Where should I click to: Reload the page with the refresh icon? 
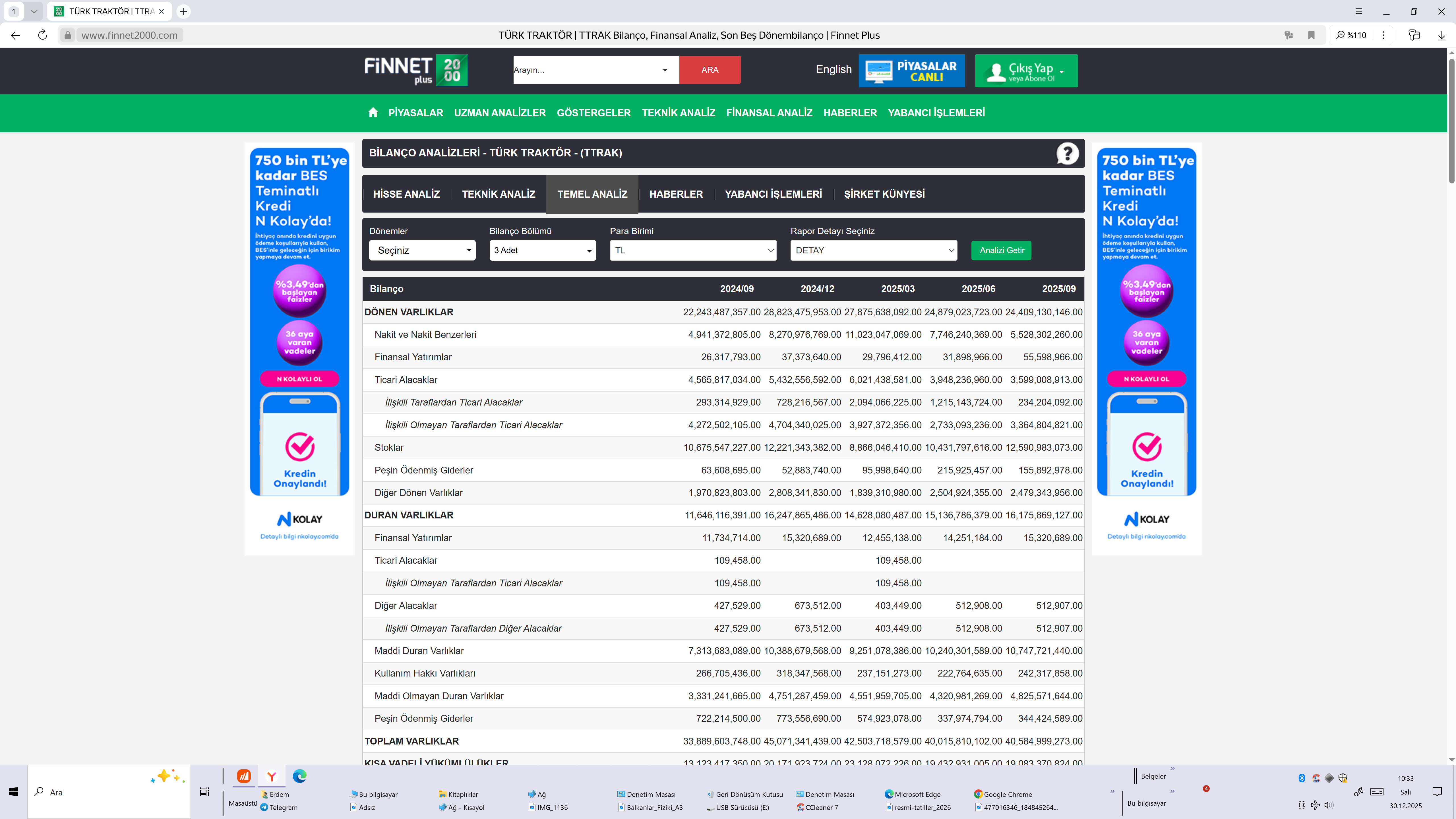[42, 35]
